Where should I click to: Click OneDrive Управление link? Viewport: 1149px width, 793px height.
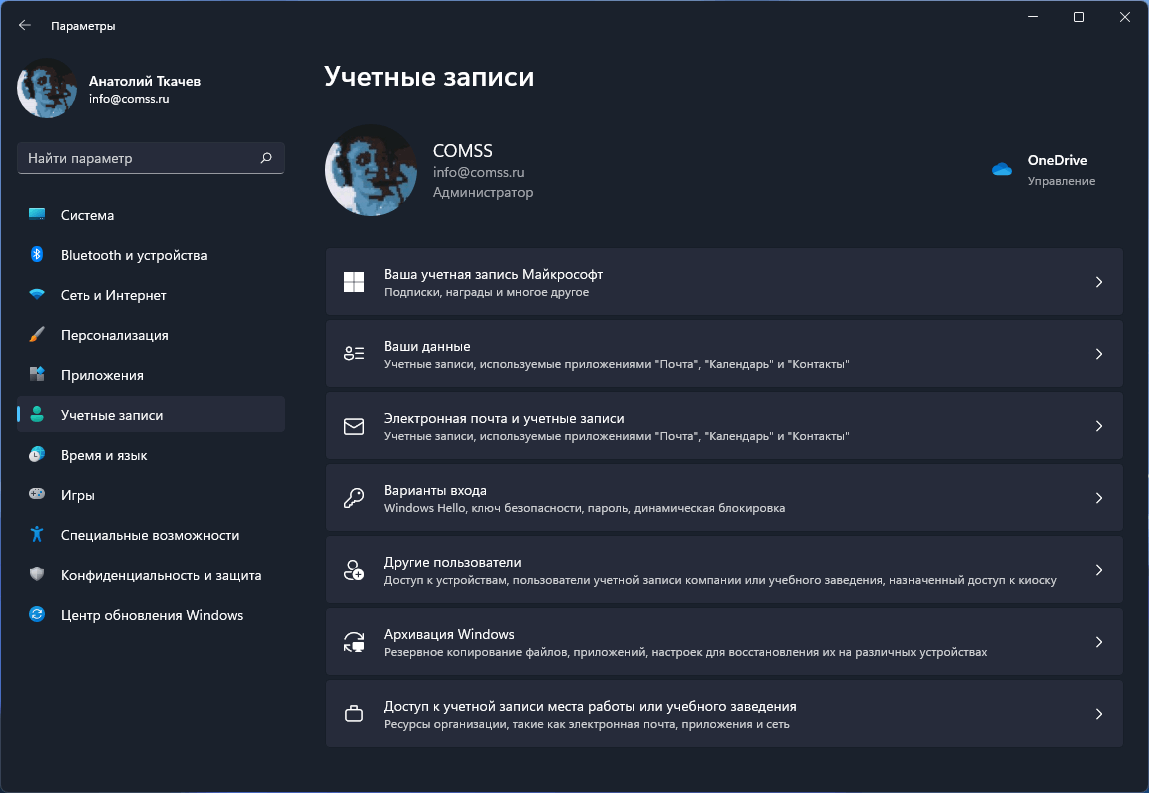pyautogui.click(x=1061, y=181)
